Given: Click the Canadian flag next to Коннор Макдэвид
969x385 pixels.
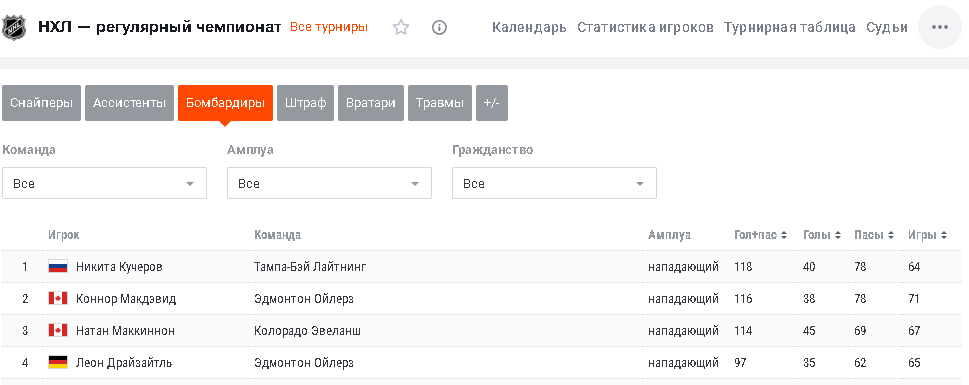Looking at the screenshot, I should 57,298.
